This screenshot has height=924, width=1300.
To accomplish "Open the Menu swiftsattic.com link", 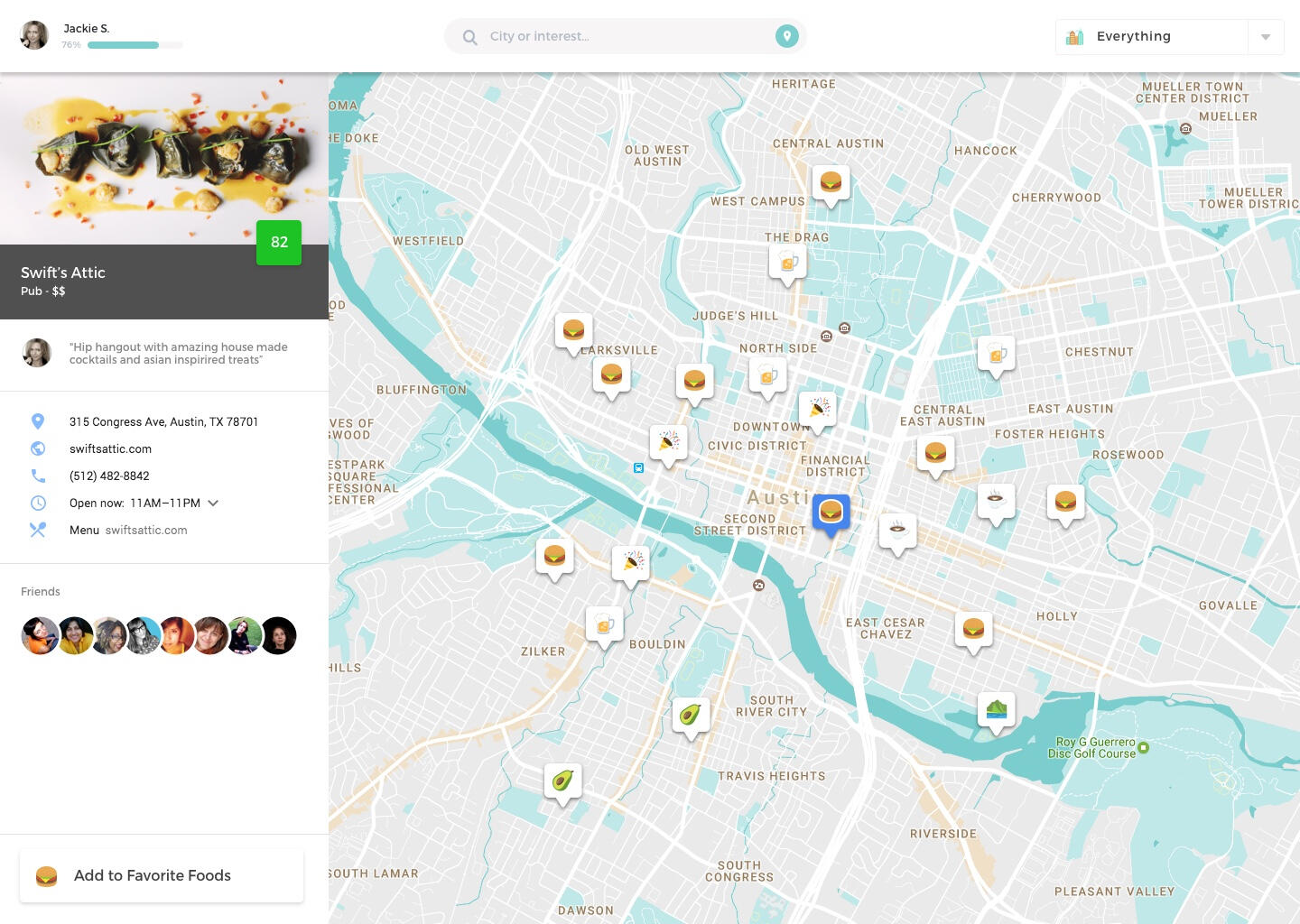I will tap(145, 530).
